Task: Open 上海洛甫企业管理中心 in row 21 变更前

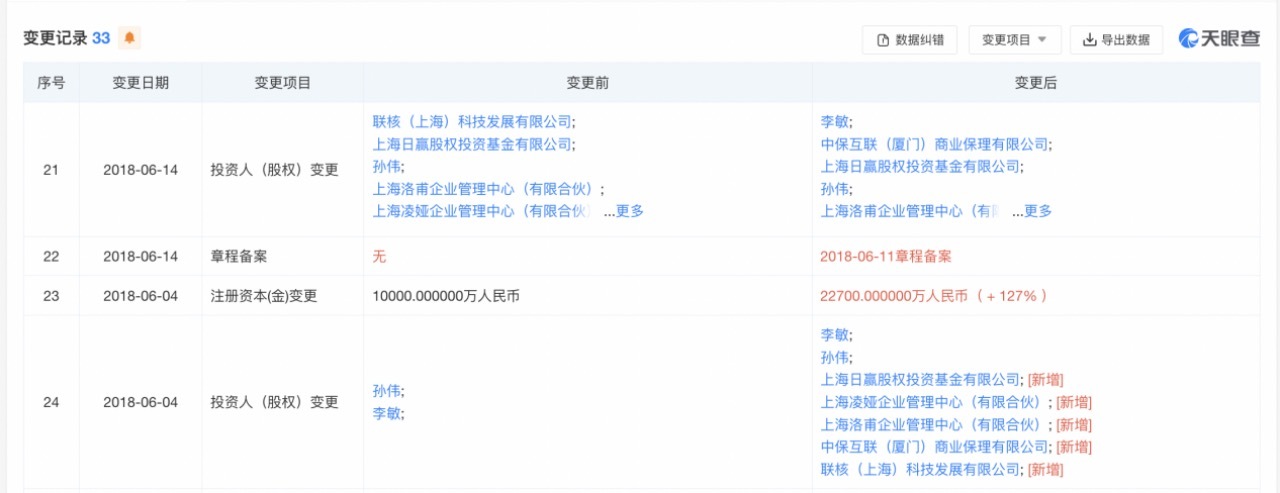Action: (487, 189)
